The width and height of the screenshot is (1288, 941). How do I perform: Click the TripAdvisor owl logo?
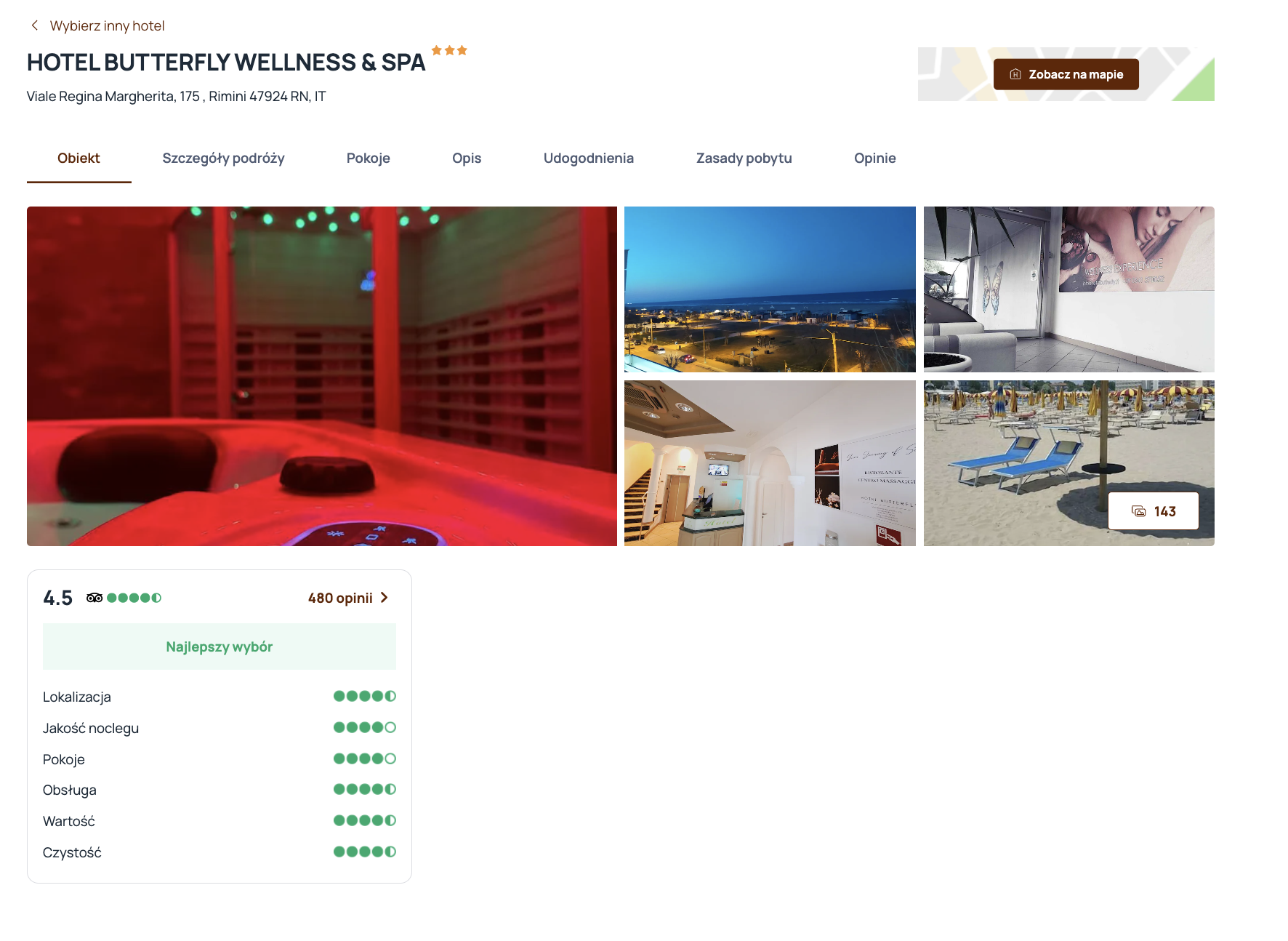pyautogui.click(x=94, y=598)
